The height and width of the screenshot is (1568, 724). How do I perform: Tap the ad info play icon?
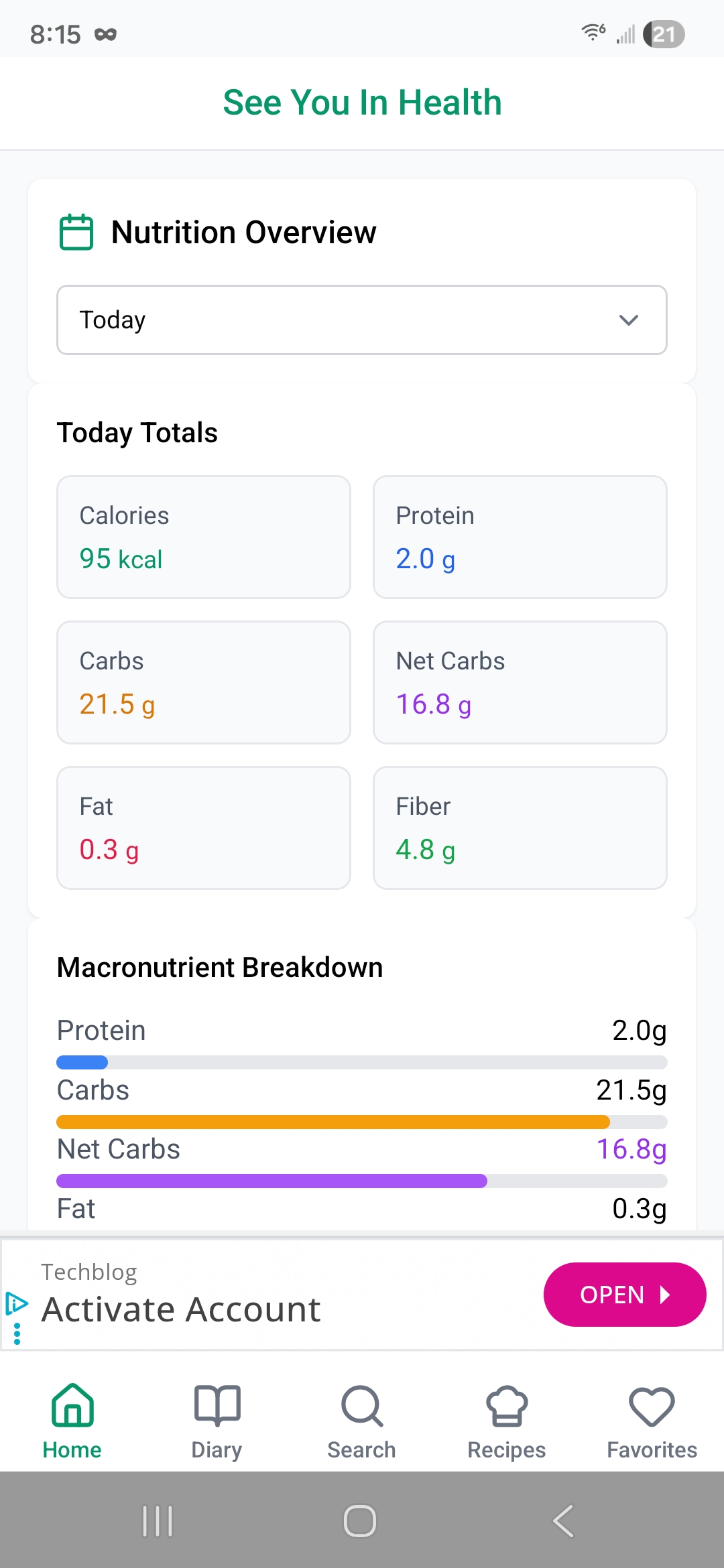tap(17, 1303)
